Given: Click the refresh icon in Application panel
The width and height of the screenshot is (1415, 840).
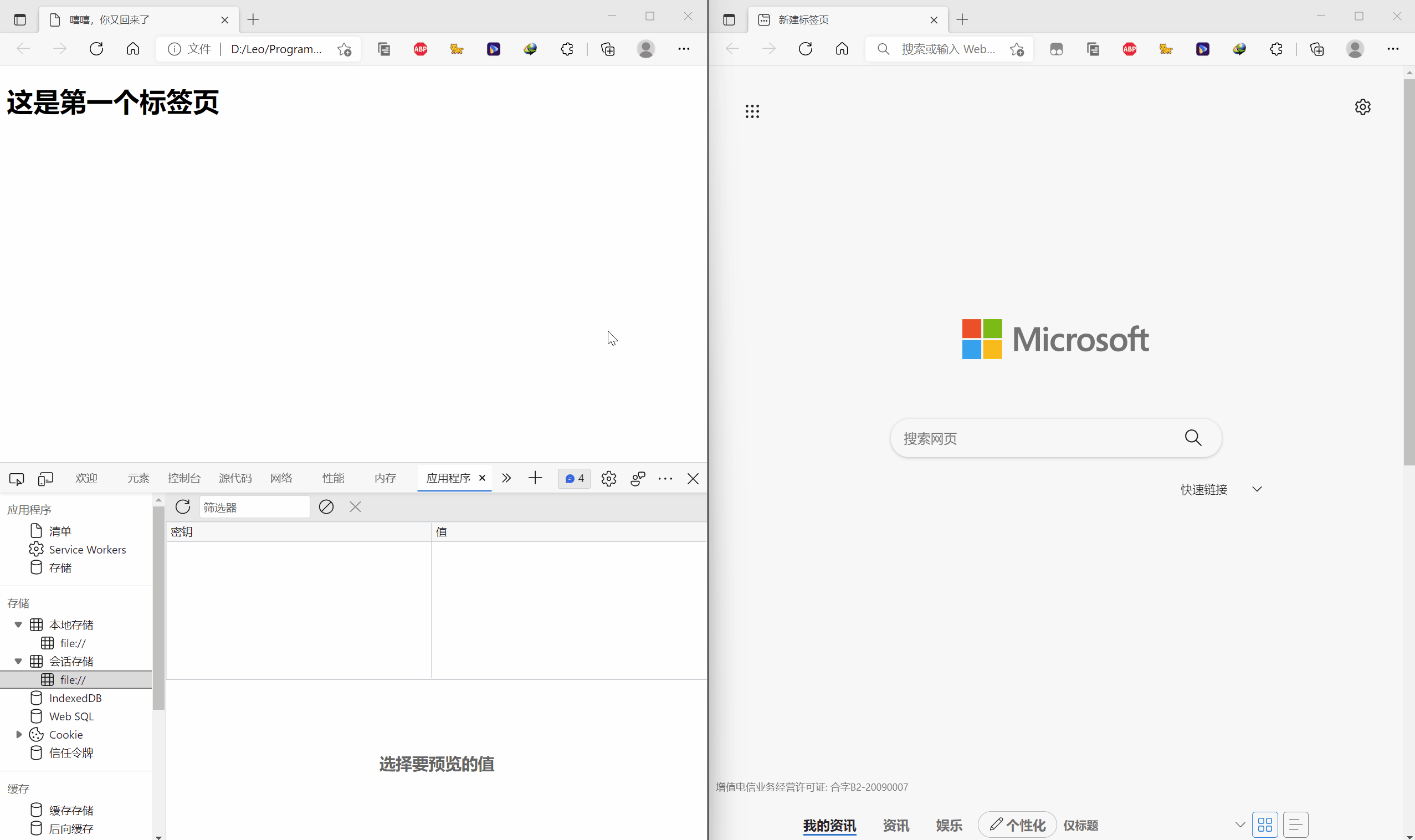Looking at the screenshot, I should click(183, 507).
